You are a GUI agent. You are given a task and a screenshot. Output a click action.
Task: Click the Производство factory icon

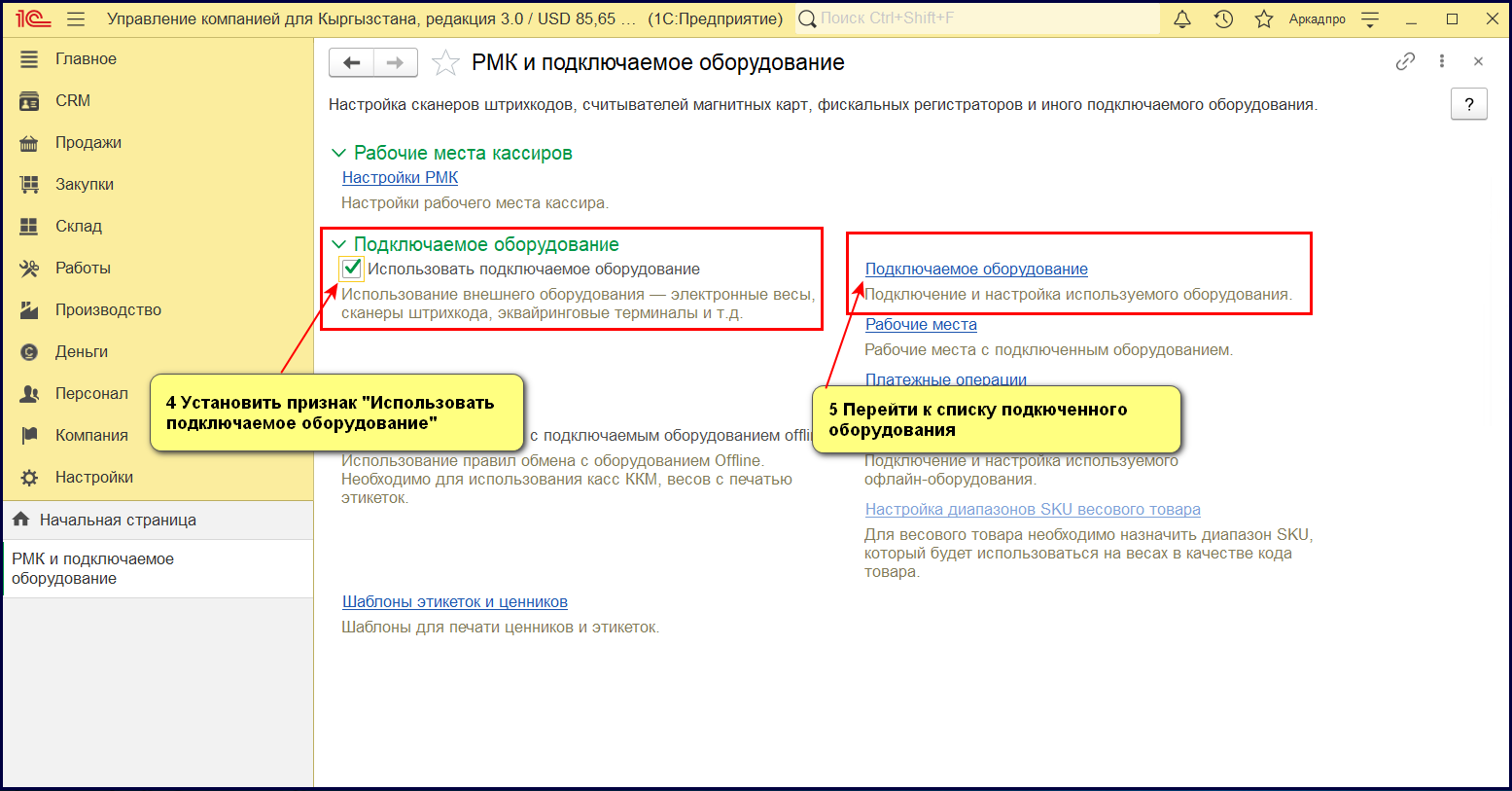pyautogui.click(x=29, y=310)
